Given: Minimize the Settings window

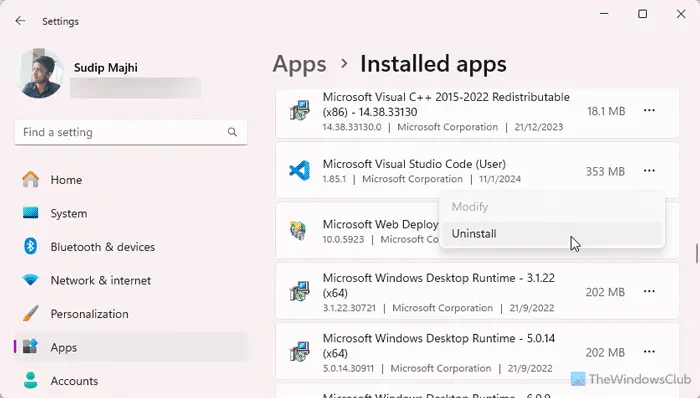Looking at the screenshot, I should click(604, 14).
